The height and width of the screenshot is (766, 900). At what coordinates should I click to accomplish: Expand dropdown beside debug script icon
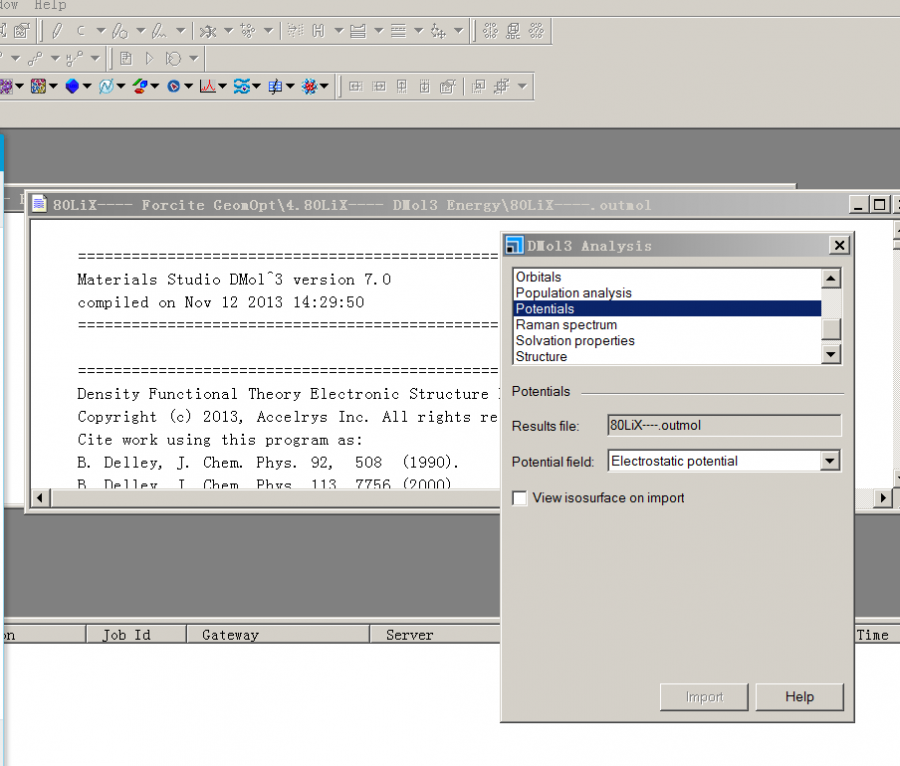click(x=194, y=58)
